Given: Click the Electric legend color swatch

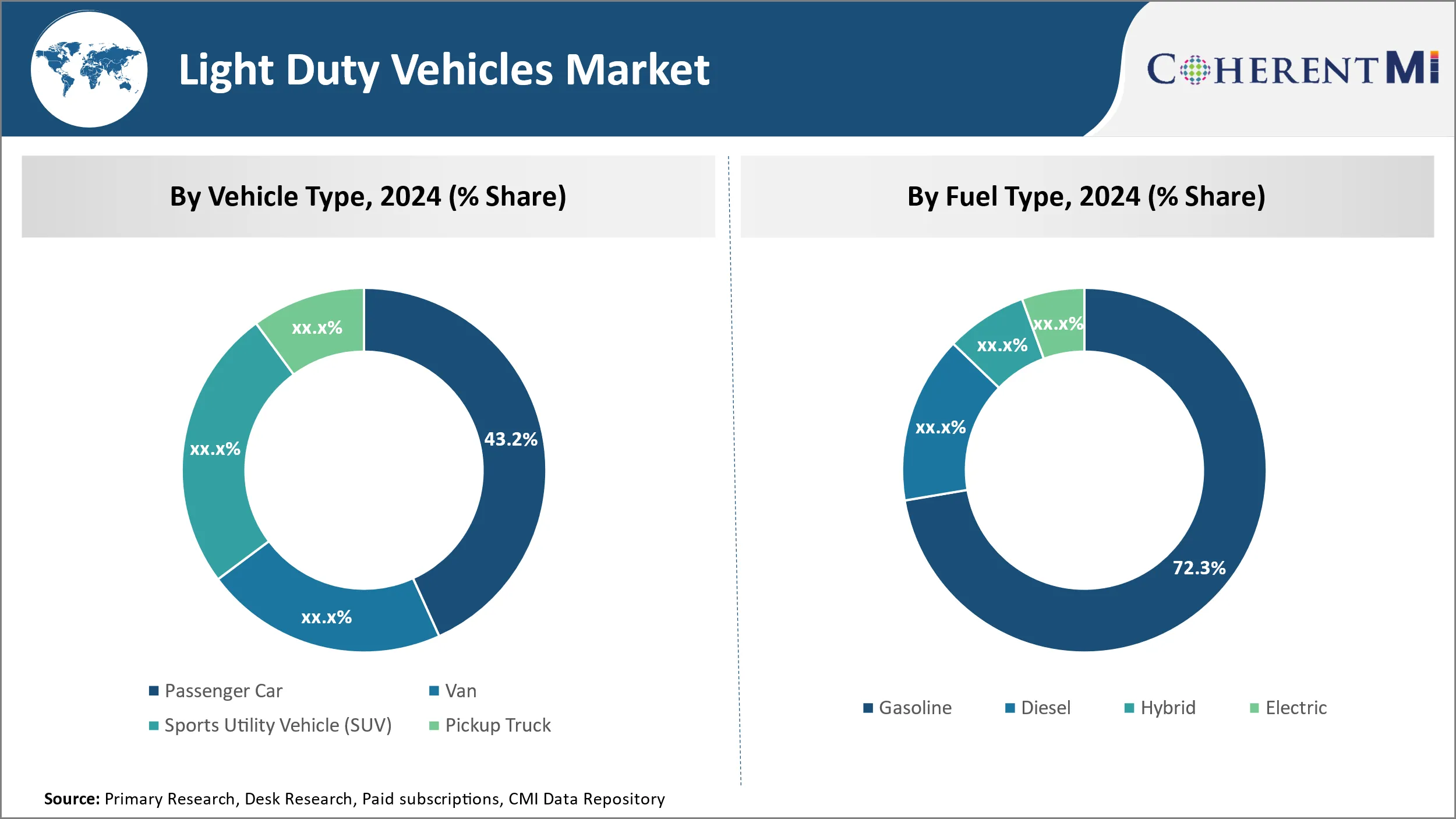Looking at the screenshot, I should [1254, 708].
